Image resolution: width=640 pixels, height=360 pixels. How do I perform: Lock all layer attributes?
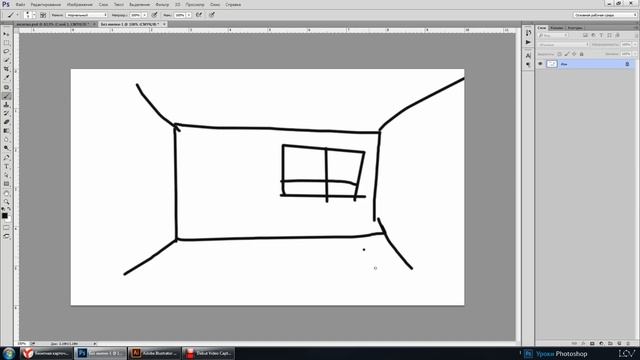(x=582, y=54)
